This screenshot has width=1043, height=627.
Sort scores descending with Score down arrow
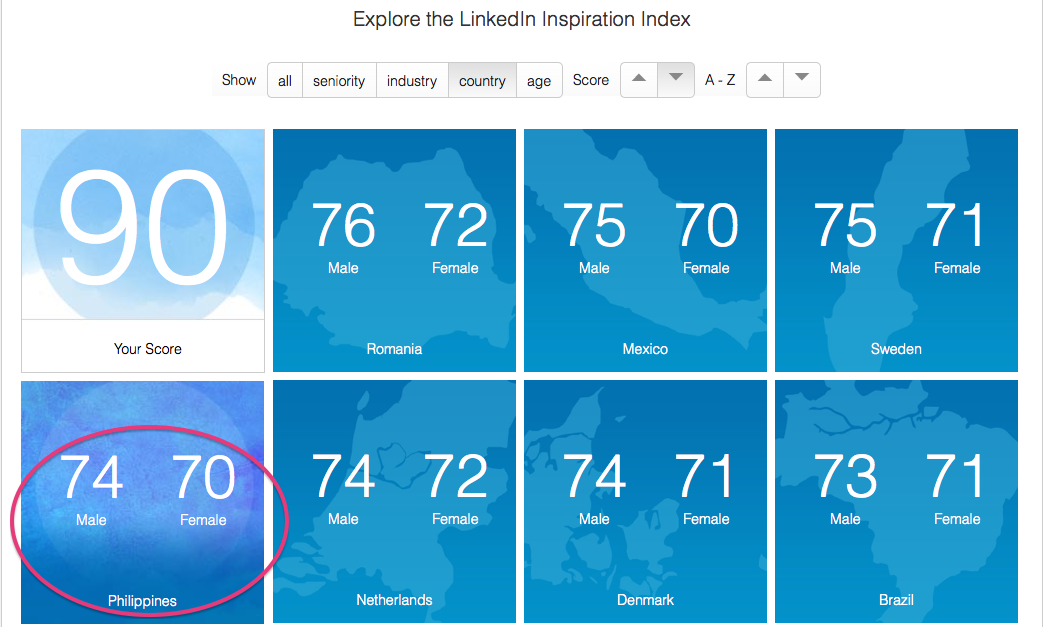(676, 80)
